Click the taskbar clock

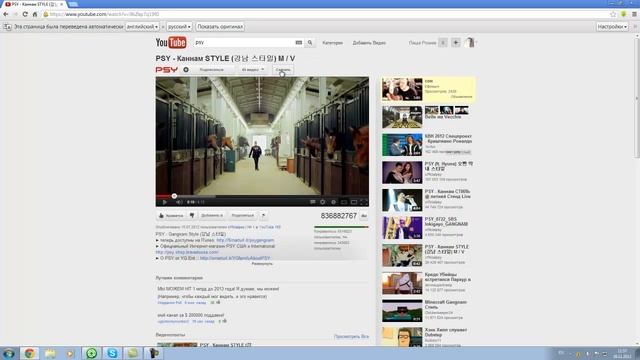(622, 353)
